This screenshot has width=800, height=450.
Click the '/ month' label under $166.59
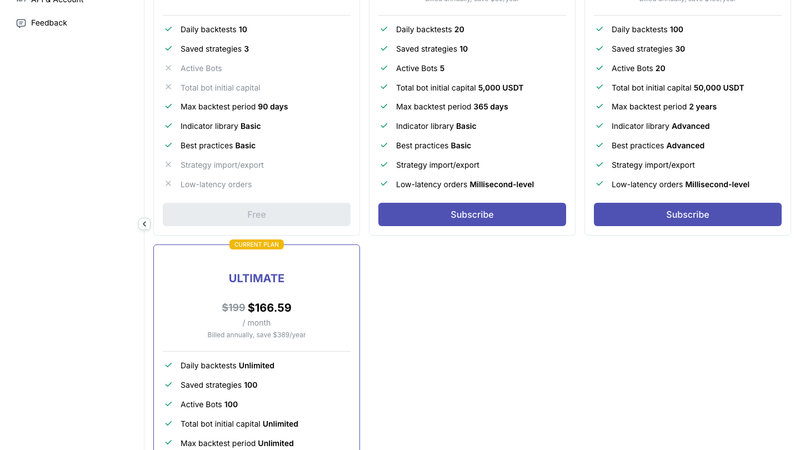click(x=257, y=323)
